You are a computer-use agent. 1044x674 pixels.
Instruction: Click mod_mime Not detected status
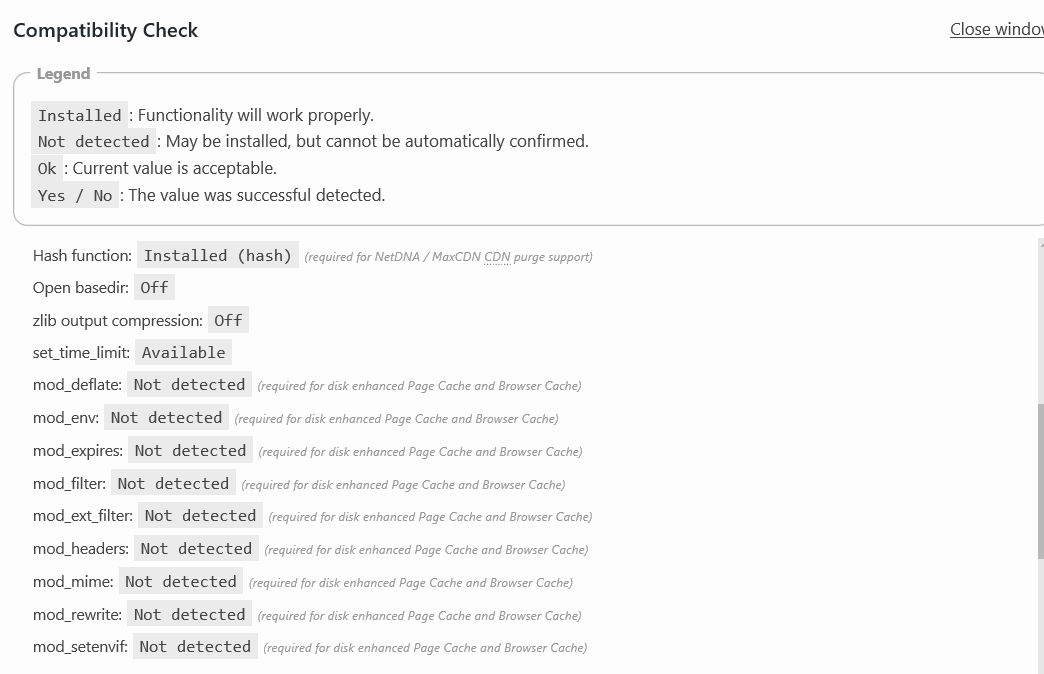180,581
